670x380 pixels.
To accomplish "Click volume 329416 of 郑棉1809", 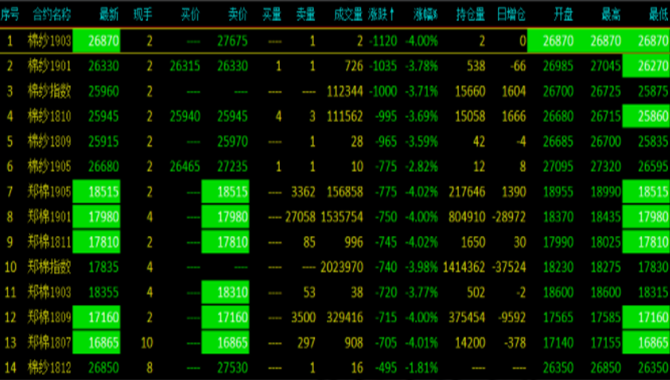I will point(345,317).
